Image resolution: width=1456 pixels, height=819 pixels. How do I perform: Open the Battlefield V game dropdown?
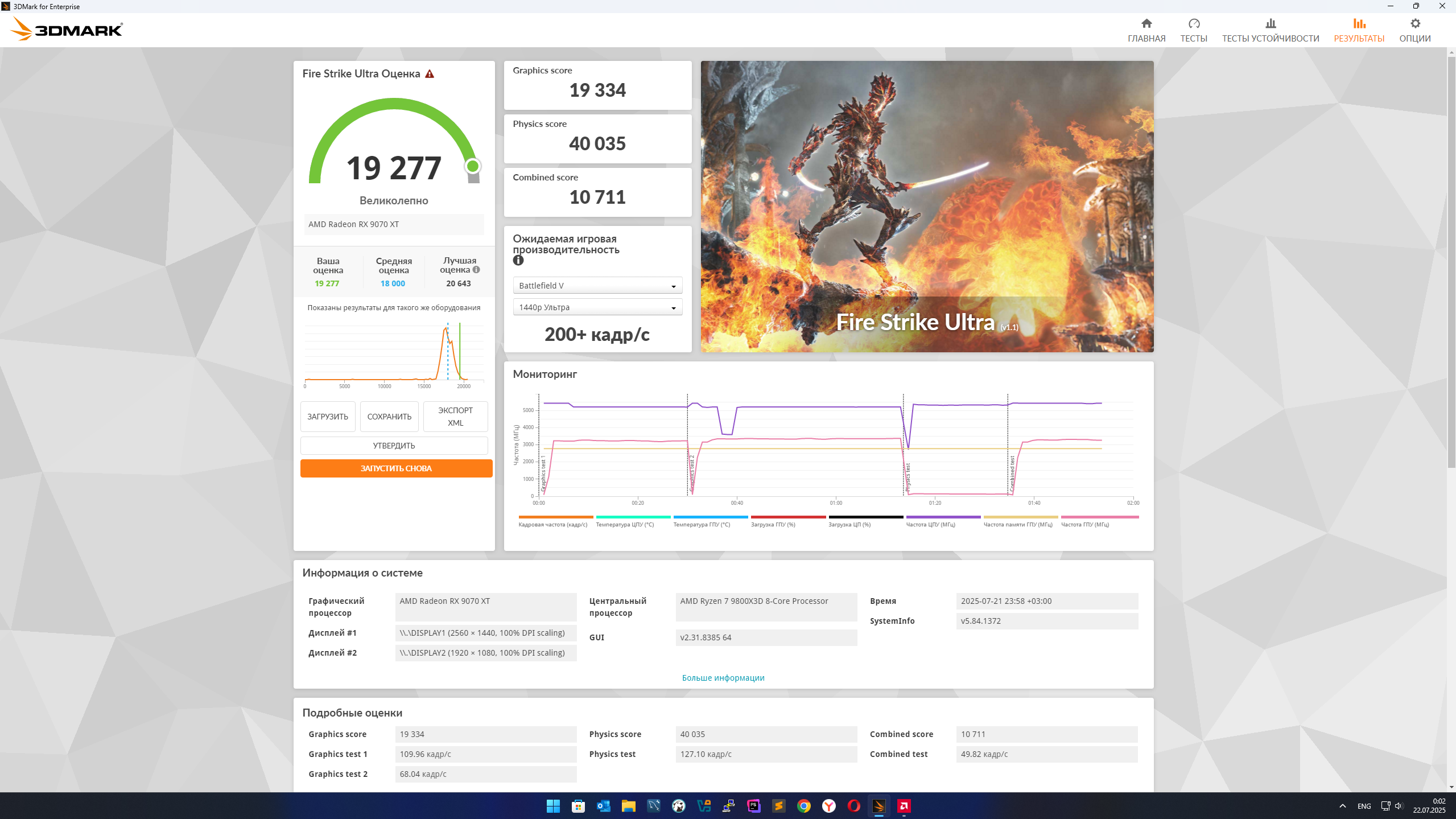597,286
